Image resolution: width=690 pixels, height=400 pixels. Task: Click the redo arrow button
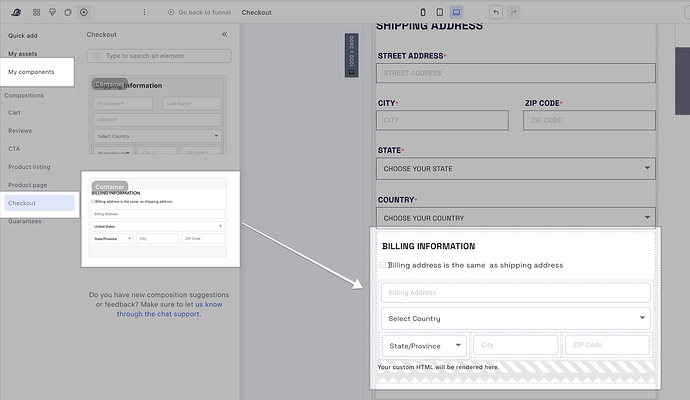pos(514,12)
